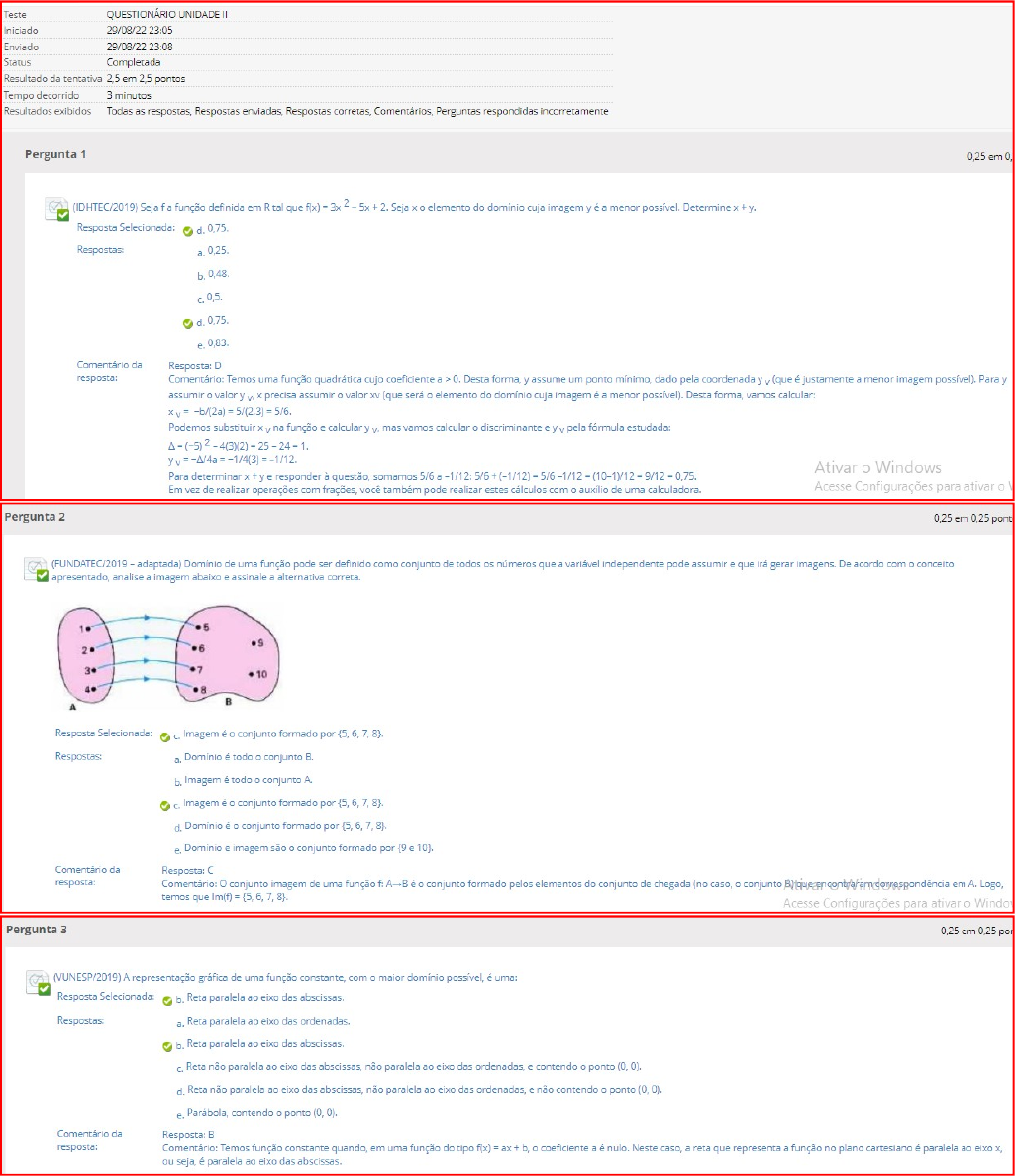Click the '0,25 em 0,25' score of Pergunta 2
Image resolution: width=1015 pixels, height=1176 pixels.
coord(971,518)
